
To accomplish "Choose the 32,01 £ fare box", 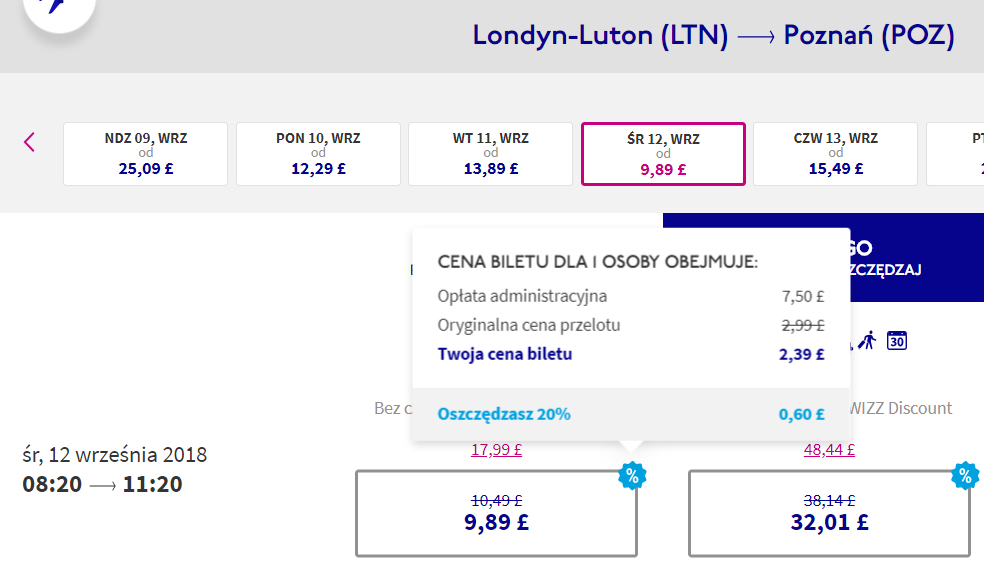I will tap(829, 513).
